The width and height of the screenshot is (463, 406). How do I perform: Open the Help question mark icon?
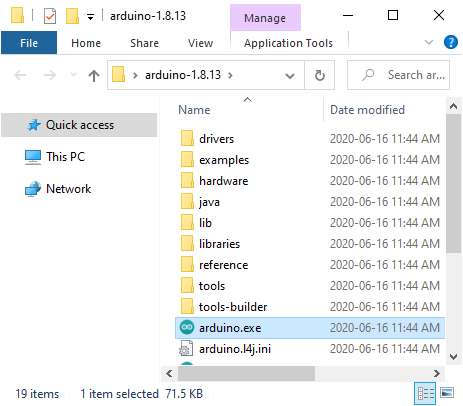click(450, 42)
